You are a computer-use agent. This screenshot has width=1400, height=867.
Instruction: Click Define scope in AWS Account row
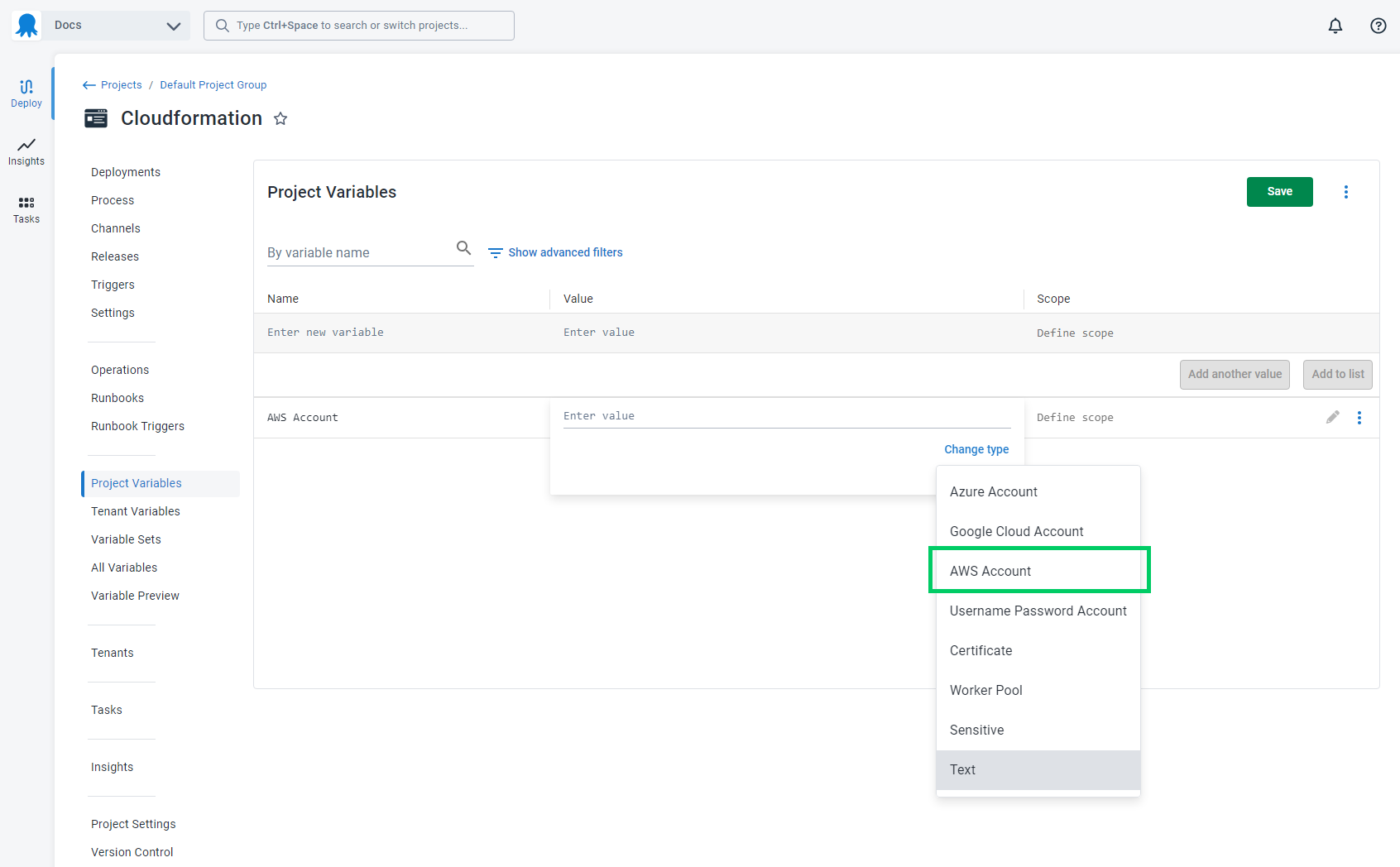[x=1075, y=418]
